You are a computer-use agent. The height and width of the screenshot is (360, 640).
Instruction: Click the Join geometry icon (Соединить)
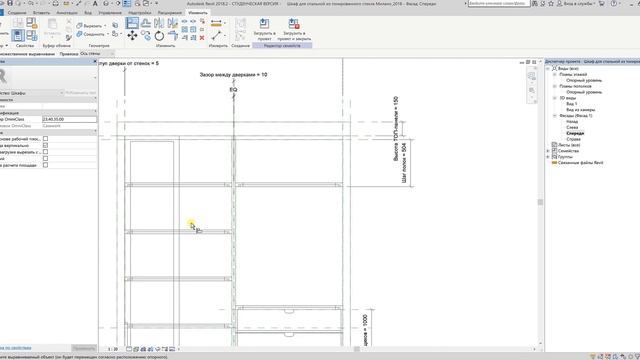tap(80, 34)
